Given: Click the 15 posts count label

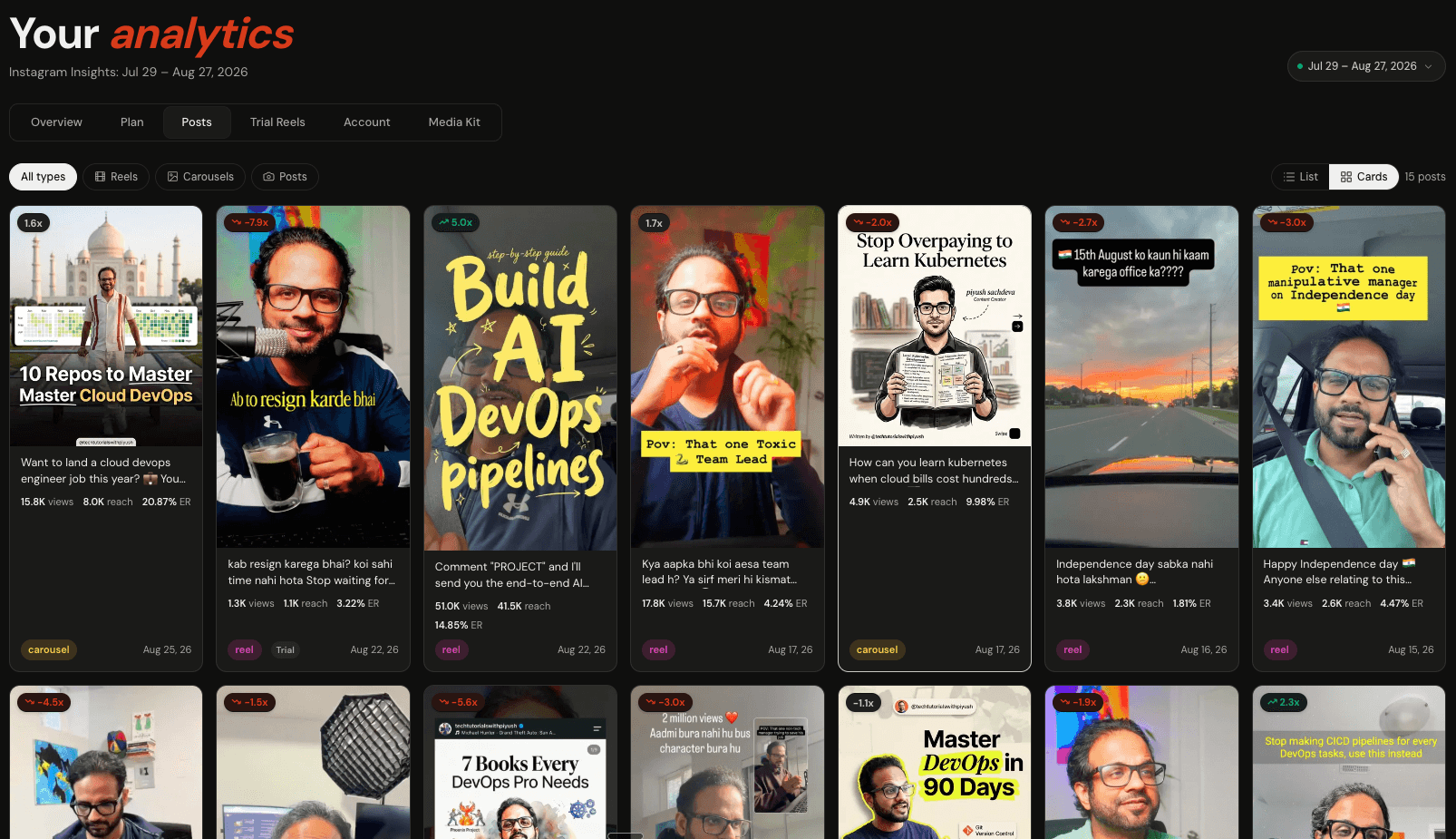Looking at the screenshot, I should click(x=1425, y=177).
